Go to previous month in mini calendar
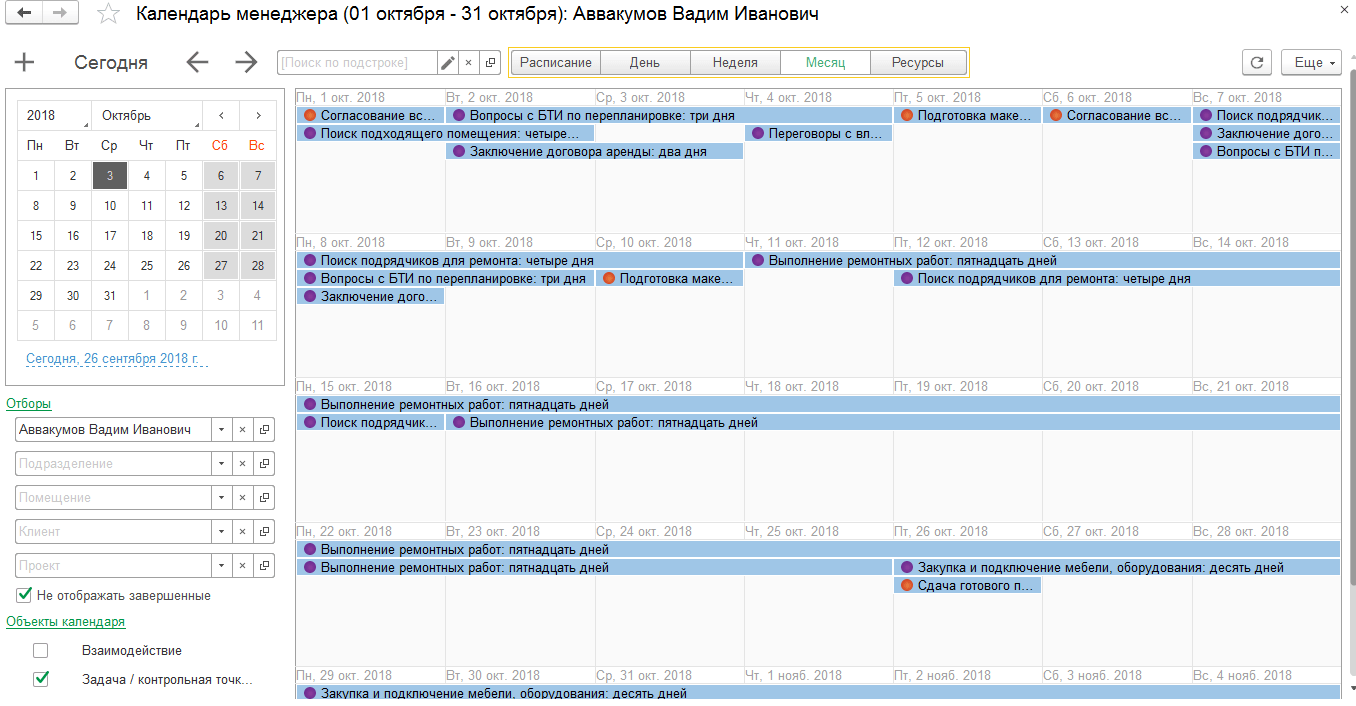1356x706 pixels. coord(220,115)
